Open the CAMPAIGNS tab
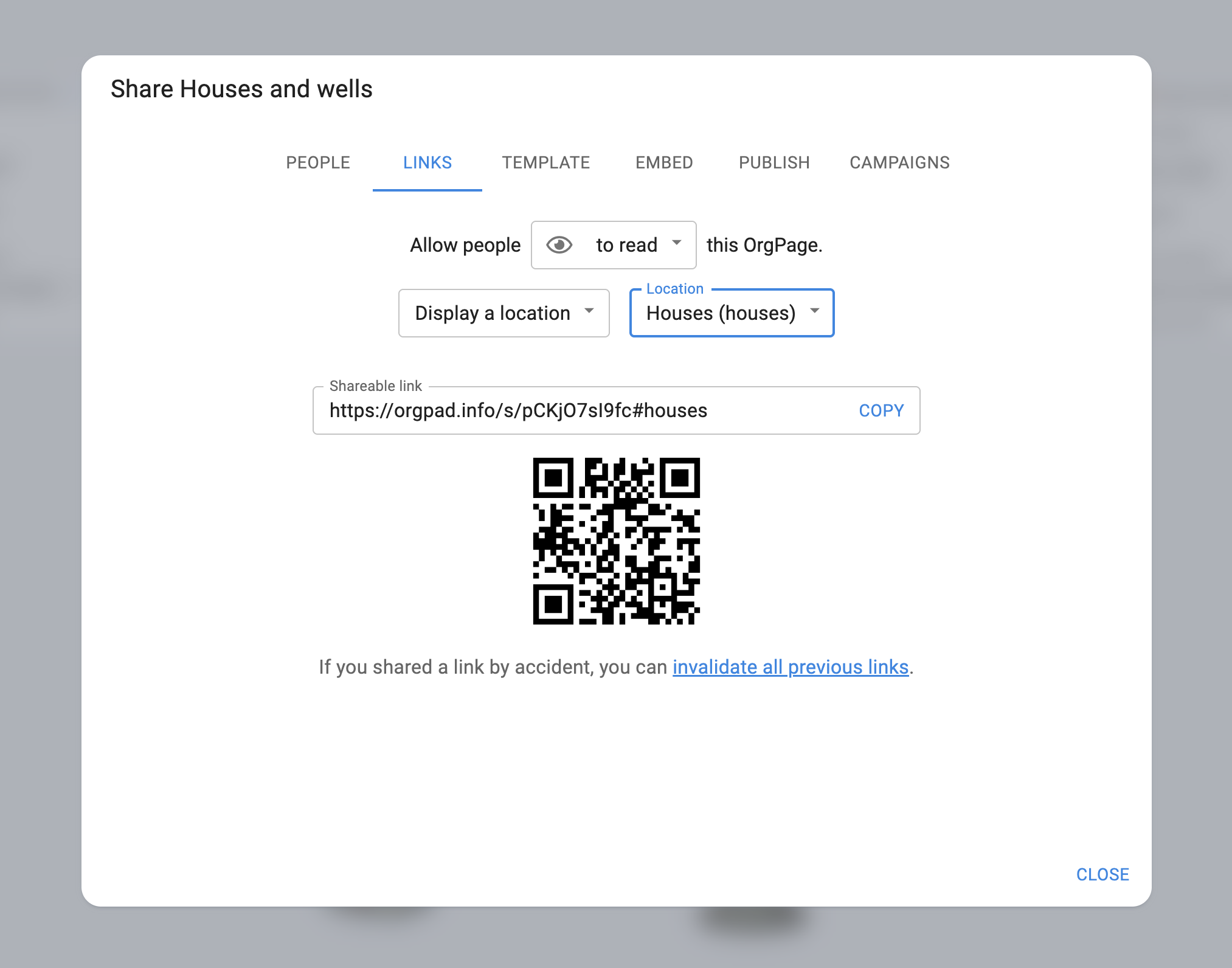Image resolution: width=1232 pixels, height=968 pixels. [899, 162]
